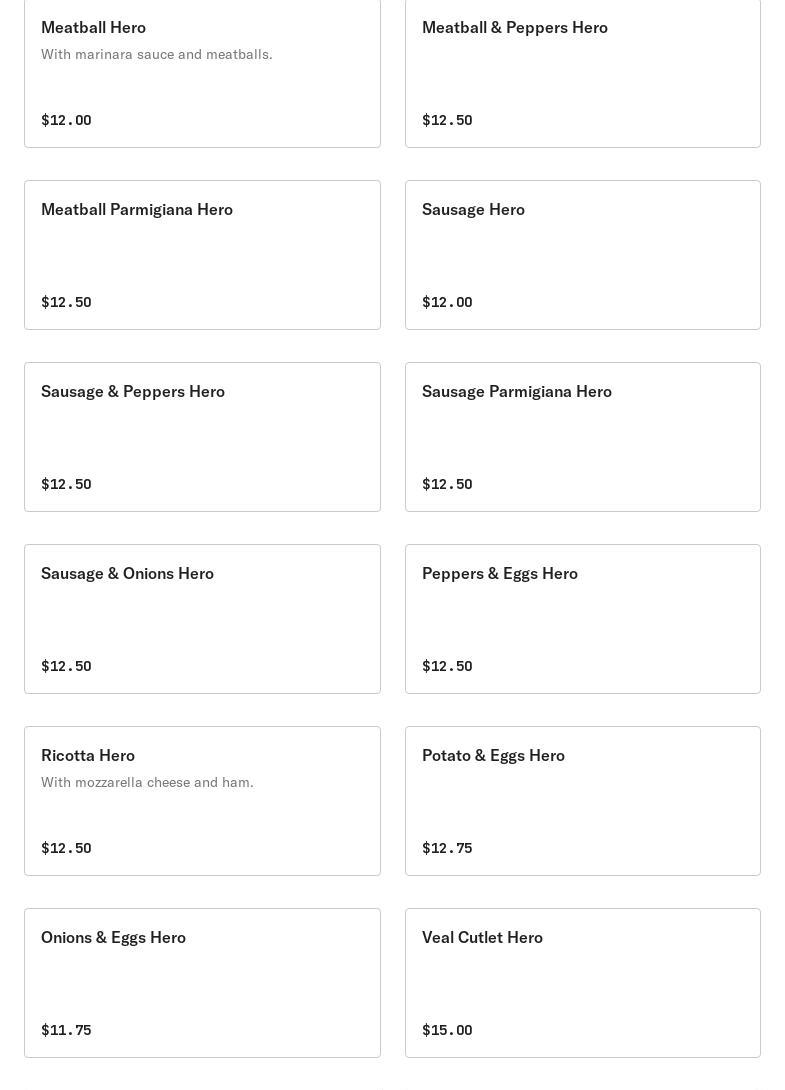The height and width of the screenshot is (1090, 785).
Task: Open the Veal Cutlet Hero item
Action: point(482,937)
